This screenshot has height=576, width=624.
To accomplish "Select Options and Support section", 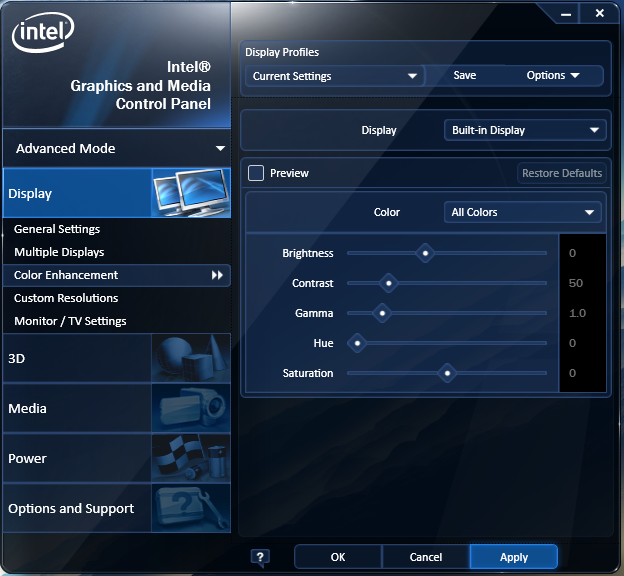I will click(117, 508).
